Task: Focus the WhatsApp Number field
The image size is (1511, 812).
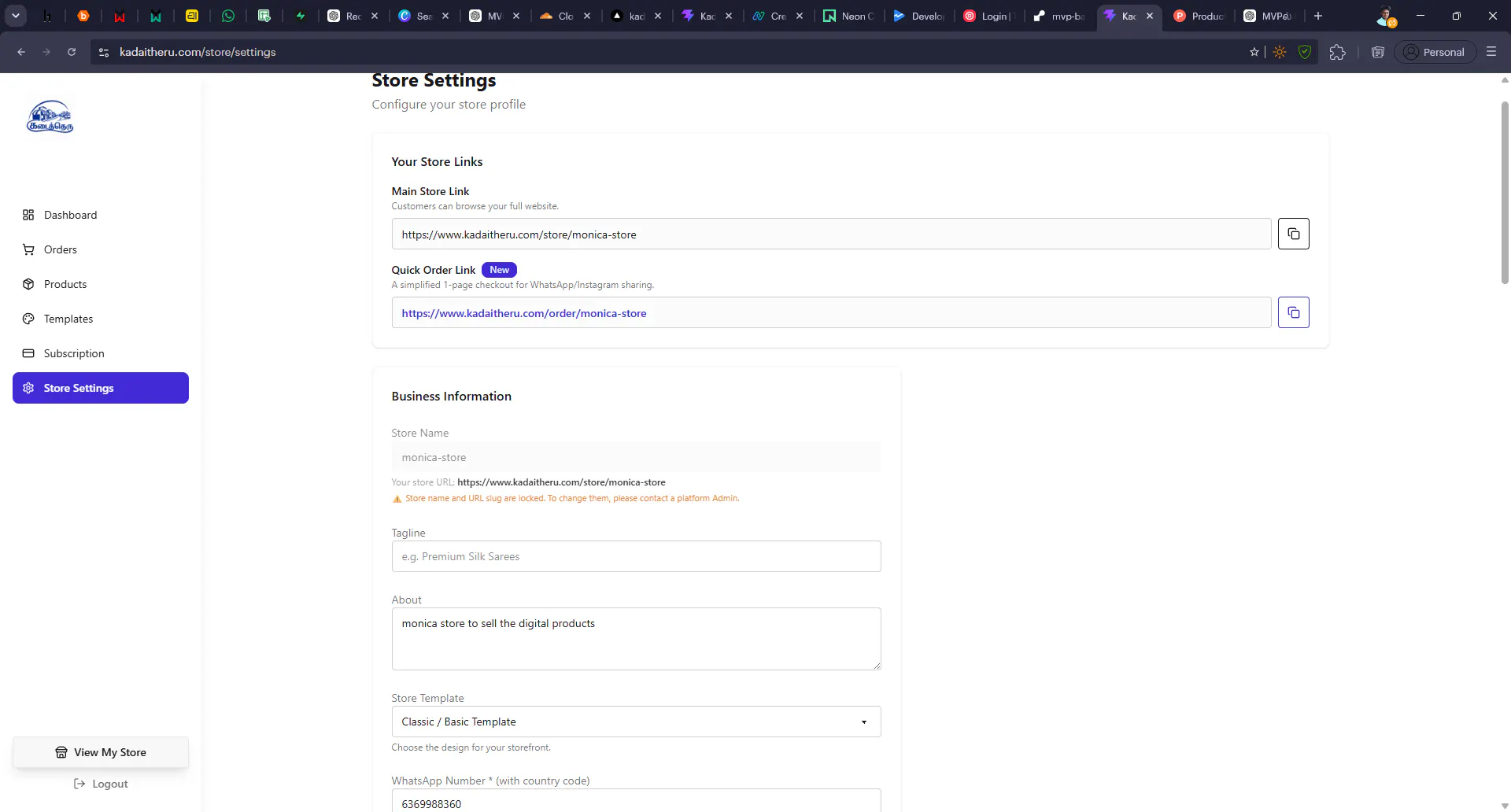Action: point(636,801)
